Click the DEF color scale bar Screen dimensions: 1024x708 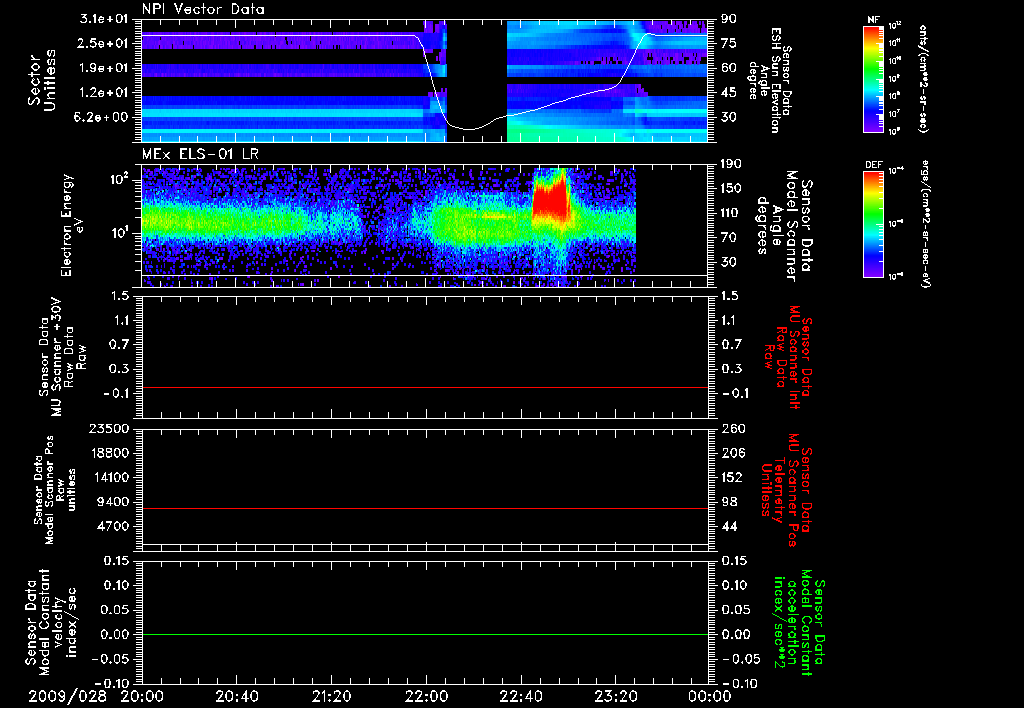click(x=874, y=224)
